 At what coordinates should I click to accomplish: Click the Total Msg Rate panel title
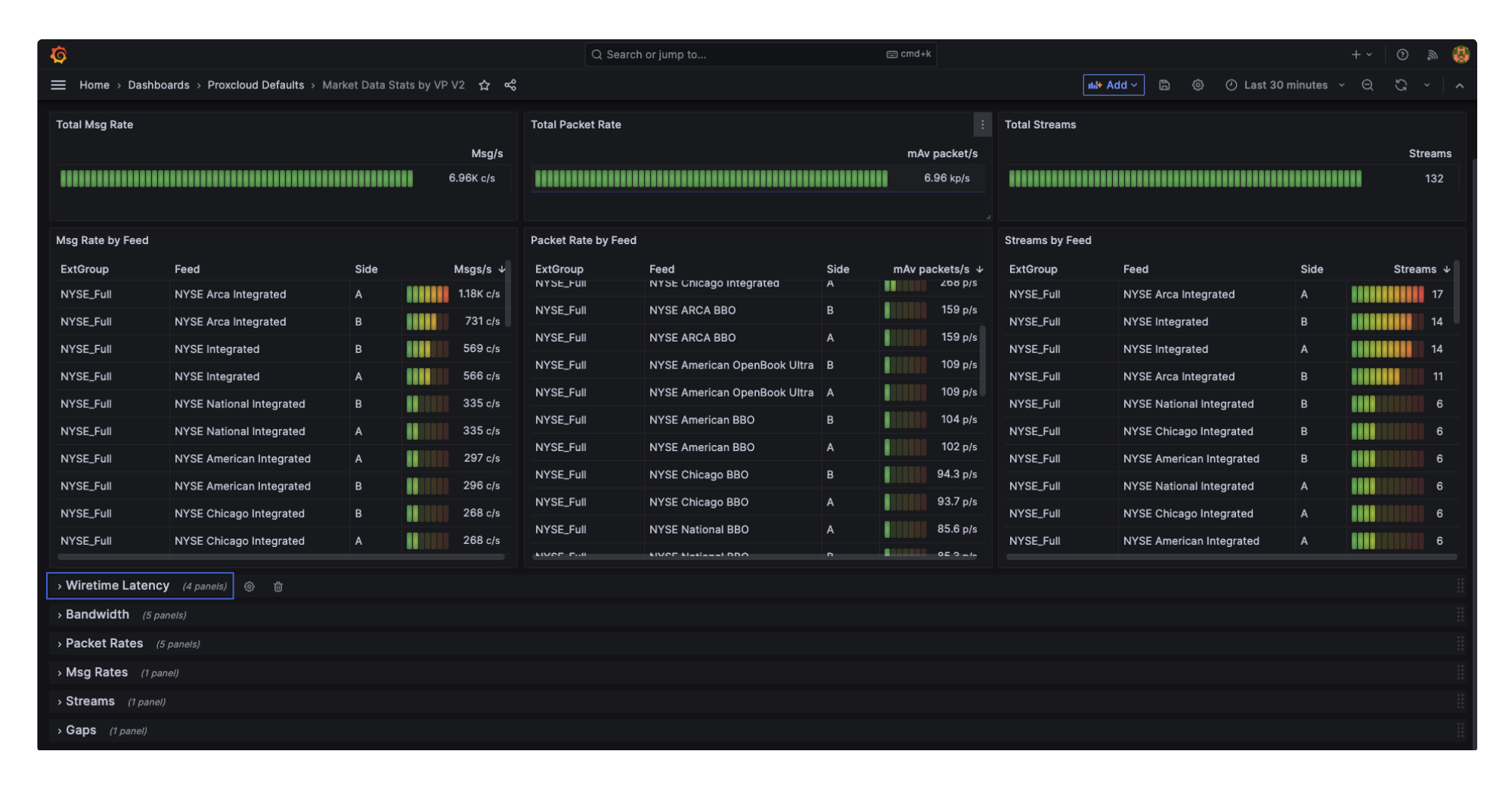(94, 125)
